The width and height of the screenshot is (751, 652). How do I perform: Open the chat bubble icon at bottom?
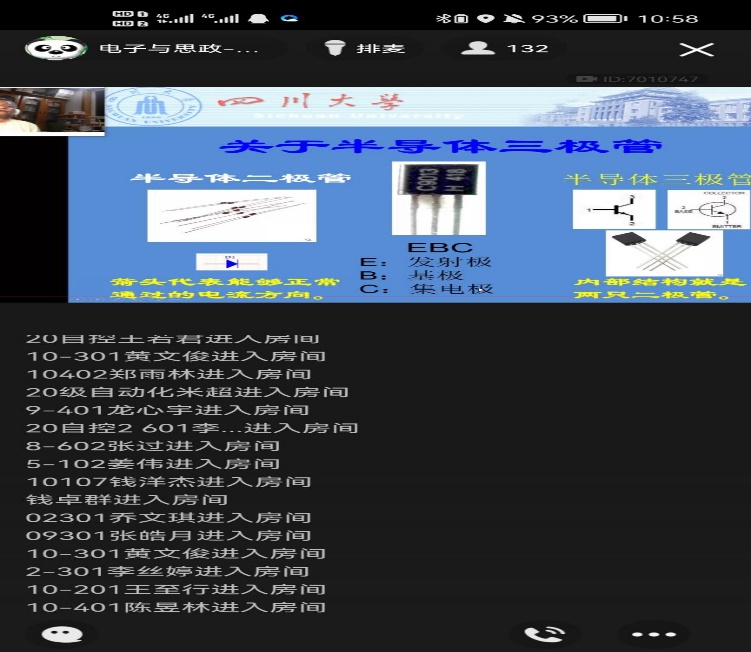click(x=68, y=634)
